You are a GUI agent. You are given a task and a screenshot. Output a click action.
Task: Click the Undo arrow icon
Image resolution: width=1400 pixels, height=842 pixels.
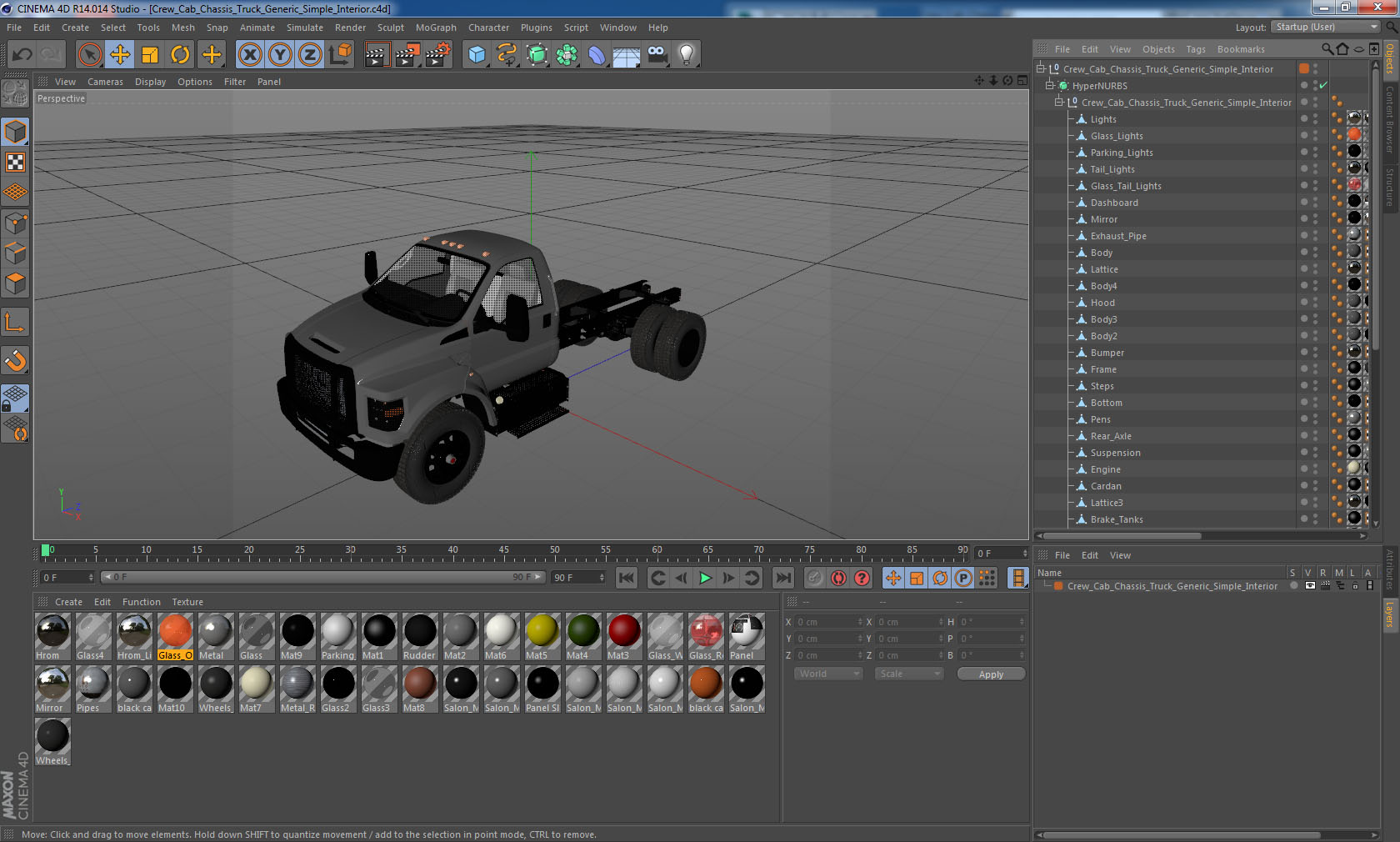(x=22, y=55)
